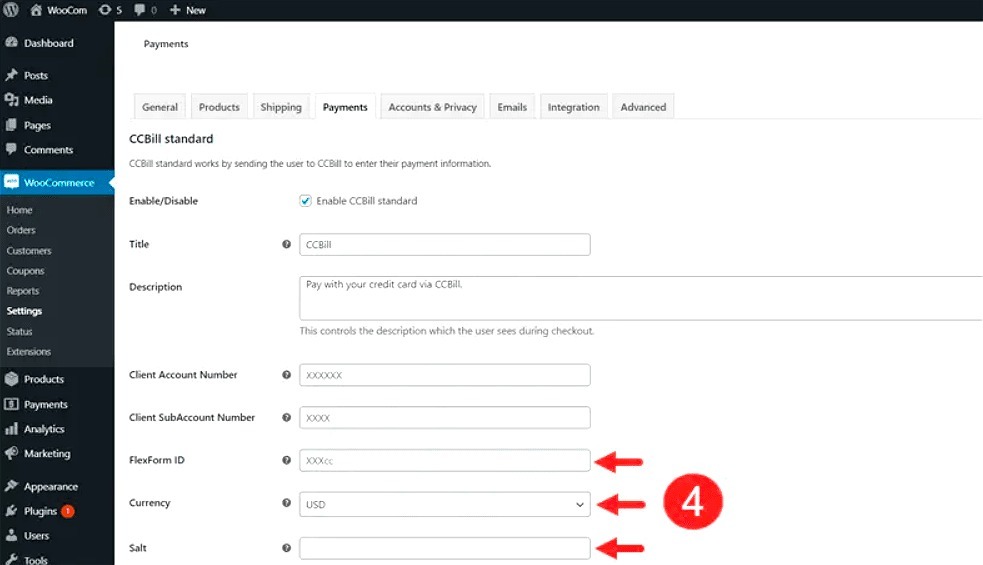Open Posts via its pin icon
This screenshot has width=983, height=565.
(11, 75)
